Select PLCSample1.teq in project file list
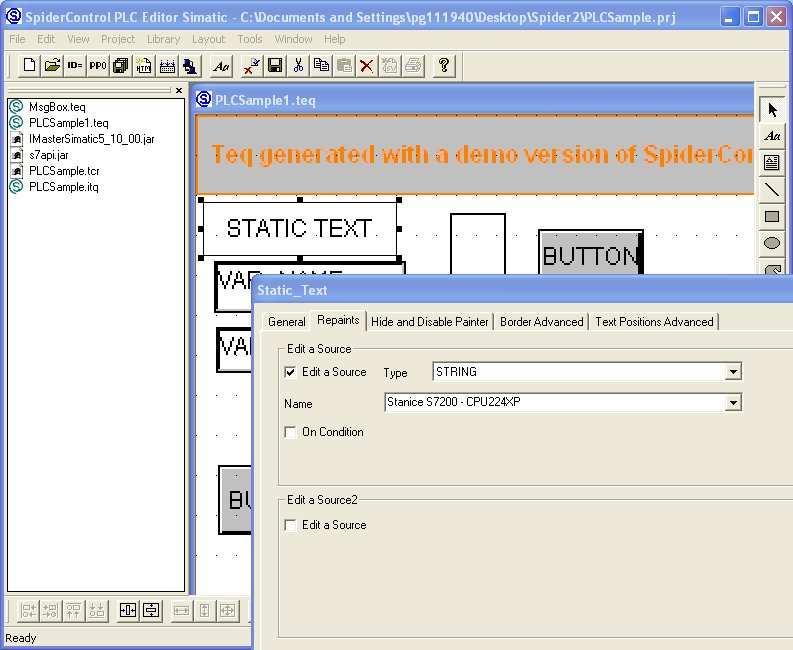793x650 pixels. coord(68,123)
